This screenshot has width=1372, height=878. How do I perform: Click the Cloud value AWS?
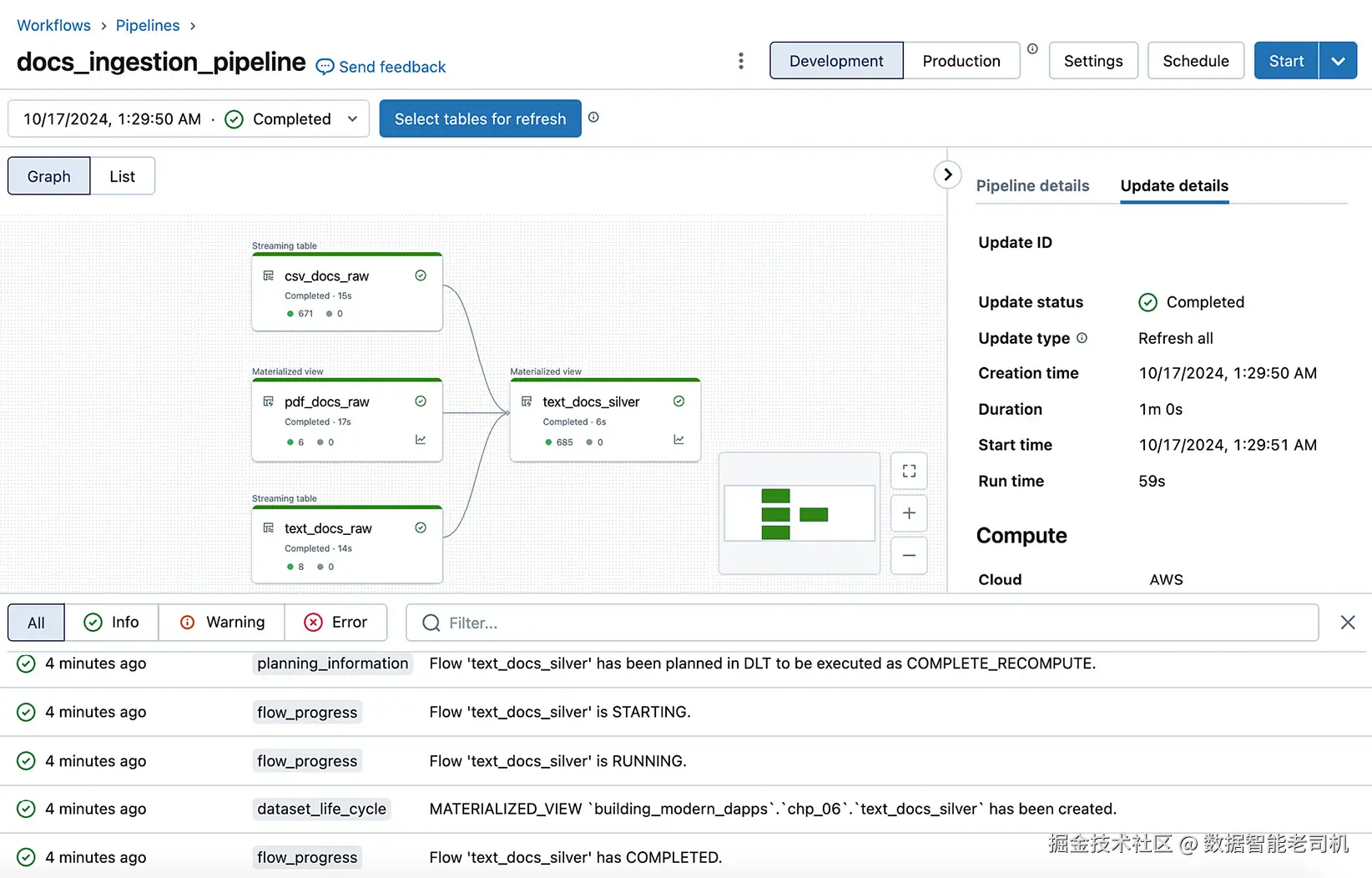tap(1166, 579)
